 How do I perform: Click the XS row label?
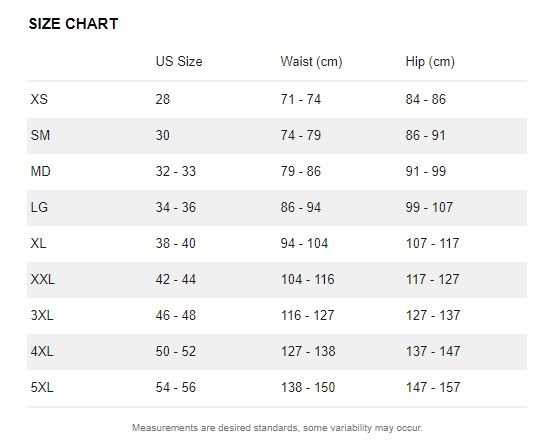point(39,99)
